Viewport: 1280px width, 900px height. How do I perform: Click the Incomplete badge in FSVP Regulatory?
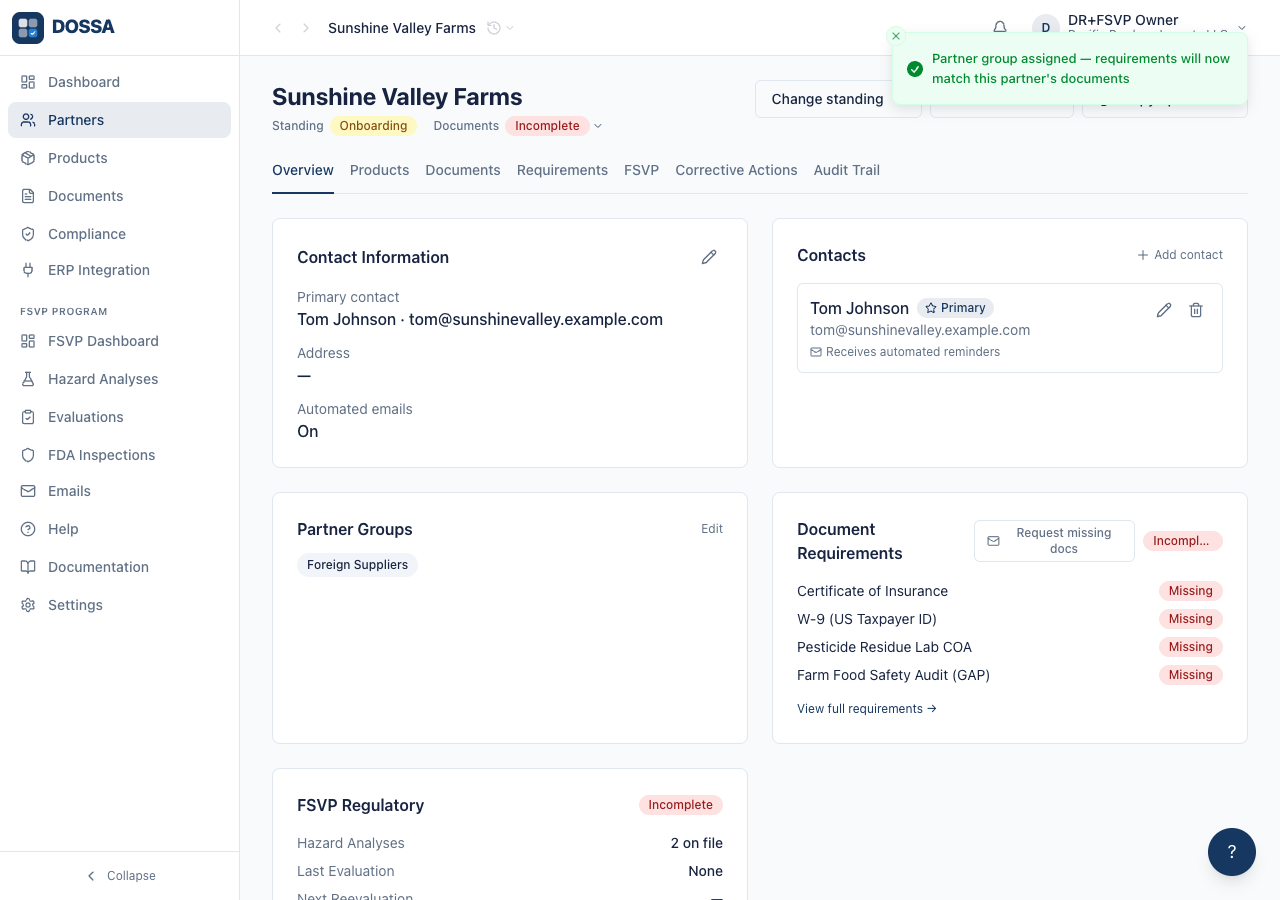[x=680, y=805]
